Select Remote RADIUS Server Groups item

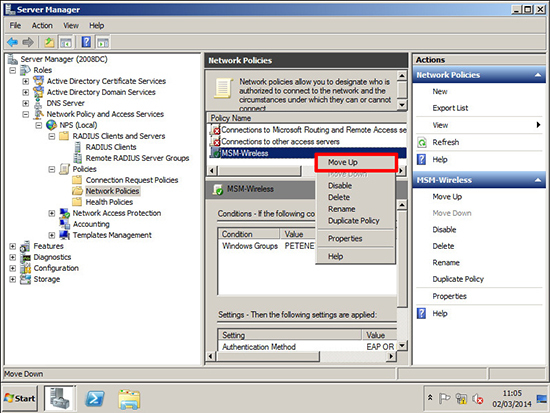(137, 158)
